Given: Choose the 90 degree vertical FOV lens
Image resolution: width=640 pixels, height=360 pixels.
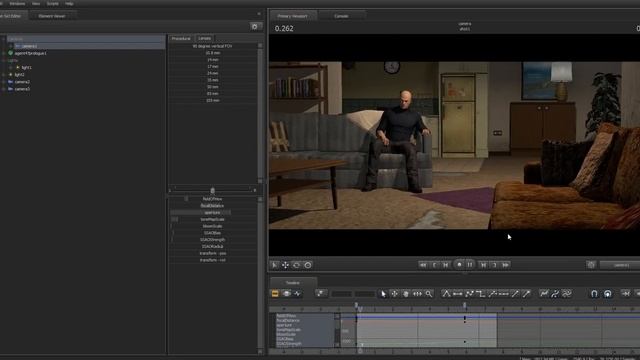Looking at the screenshot, I should (x=212, y=46).
